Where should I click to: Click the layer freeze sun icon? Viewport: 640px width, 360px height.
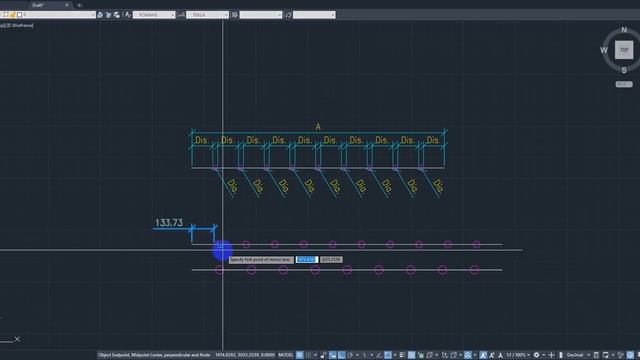pyautogui.click(x=6, y=15)
